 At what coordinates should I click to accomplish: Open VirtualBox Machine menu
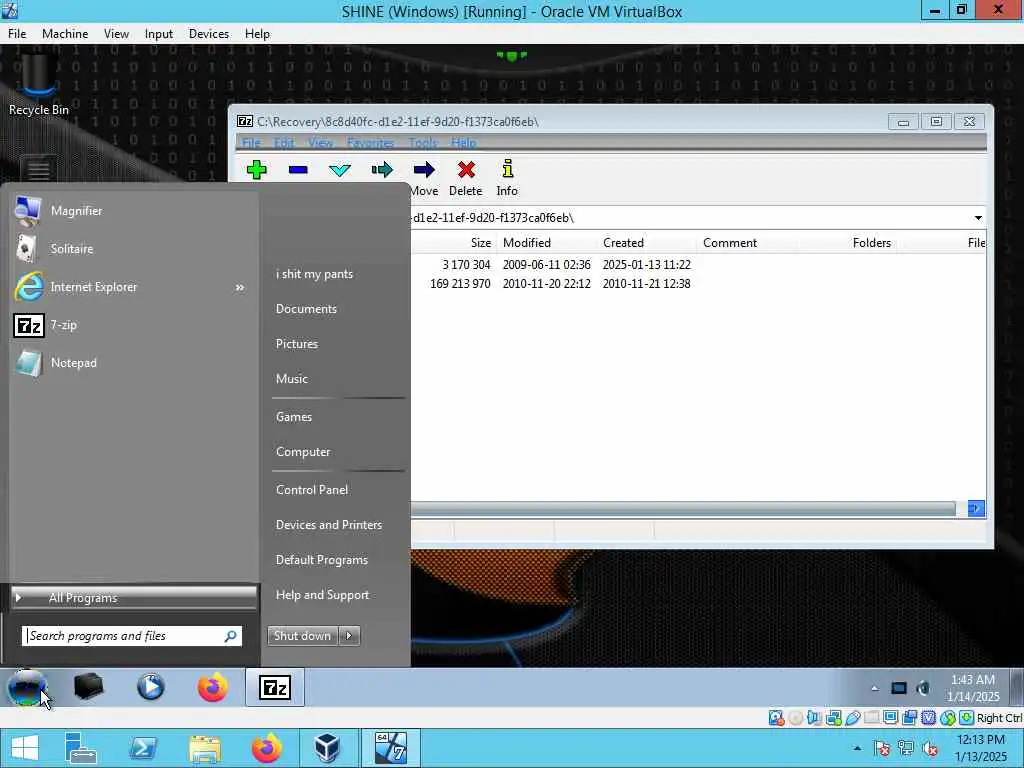[65, 34]
